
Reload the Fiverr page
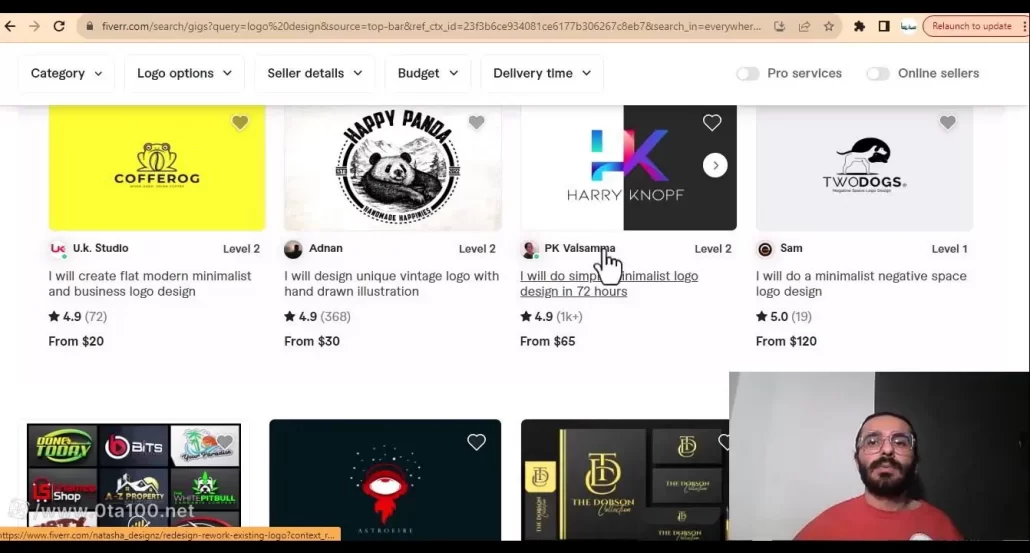tap(59, 26)
